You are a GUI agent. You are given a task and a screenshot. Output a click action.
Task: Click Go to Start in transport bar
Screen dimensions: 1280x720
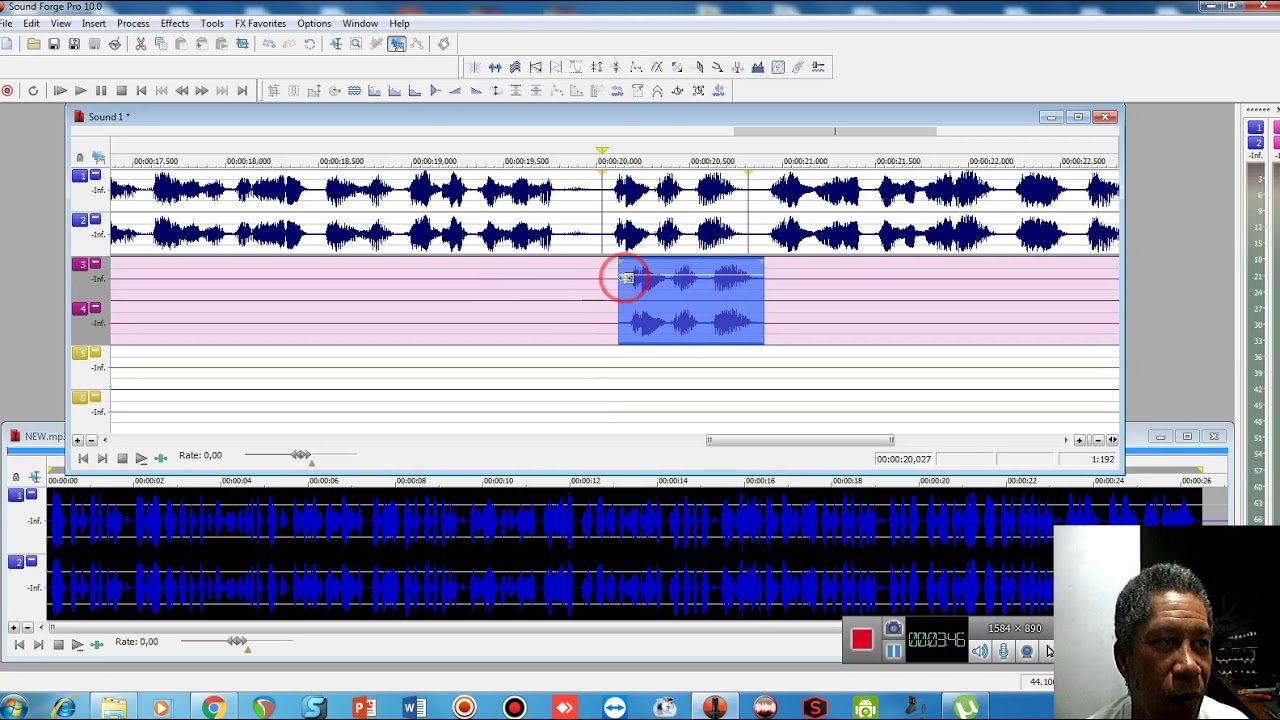(x=141, y=91)
